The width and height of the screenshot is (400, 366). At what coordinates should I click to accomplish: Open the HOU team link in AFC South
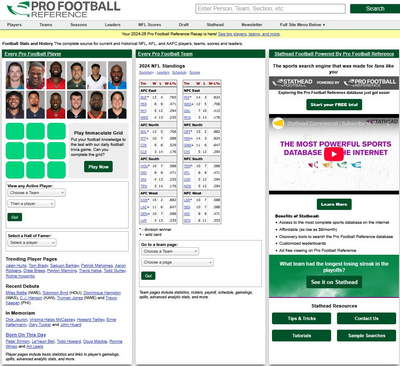coord(144,166)
